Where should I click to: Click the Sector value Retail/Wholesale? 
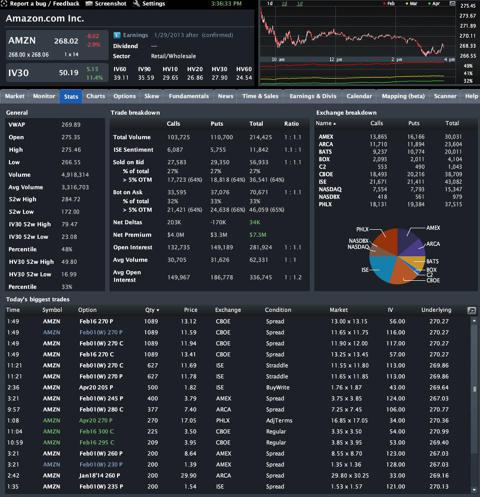coord(173,56)
